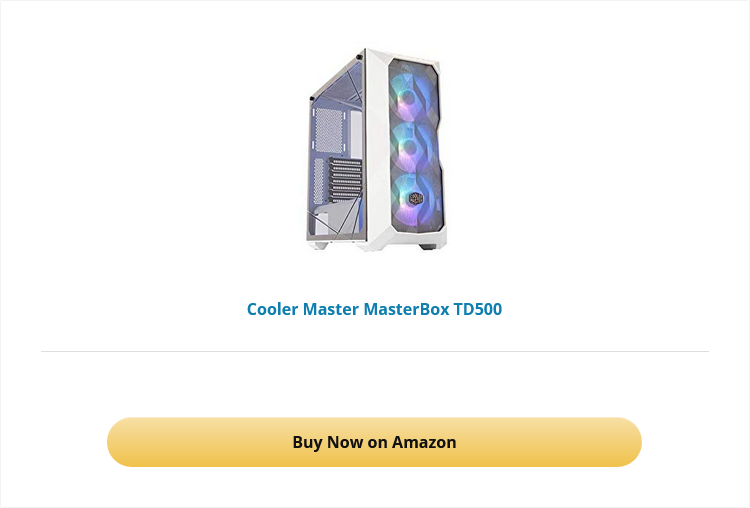Image resolution: width=750 pixels, height=508 pixels.
Task: Click the white PC case product image
Action: point(376,149)
